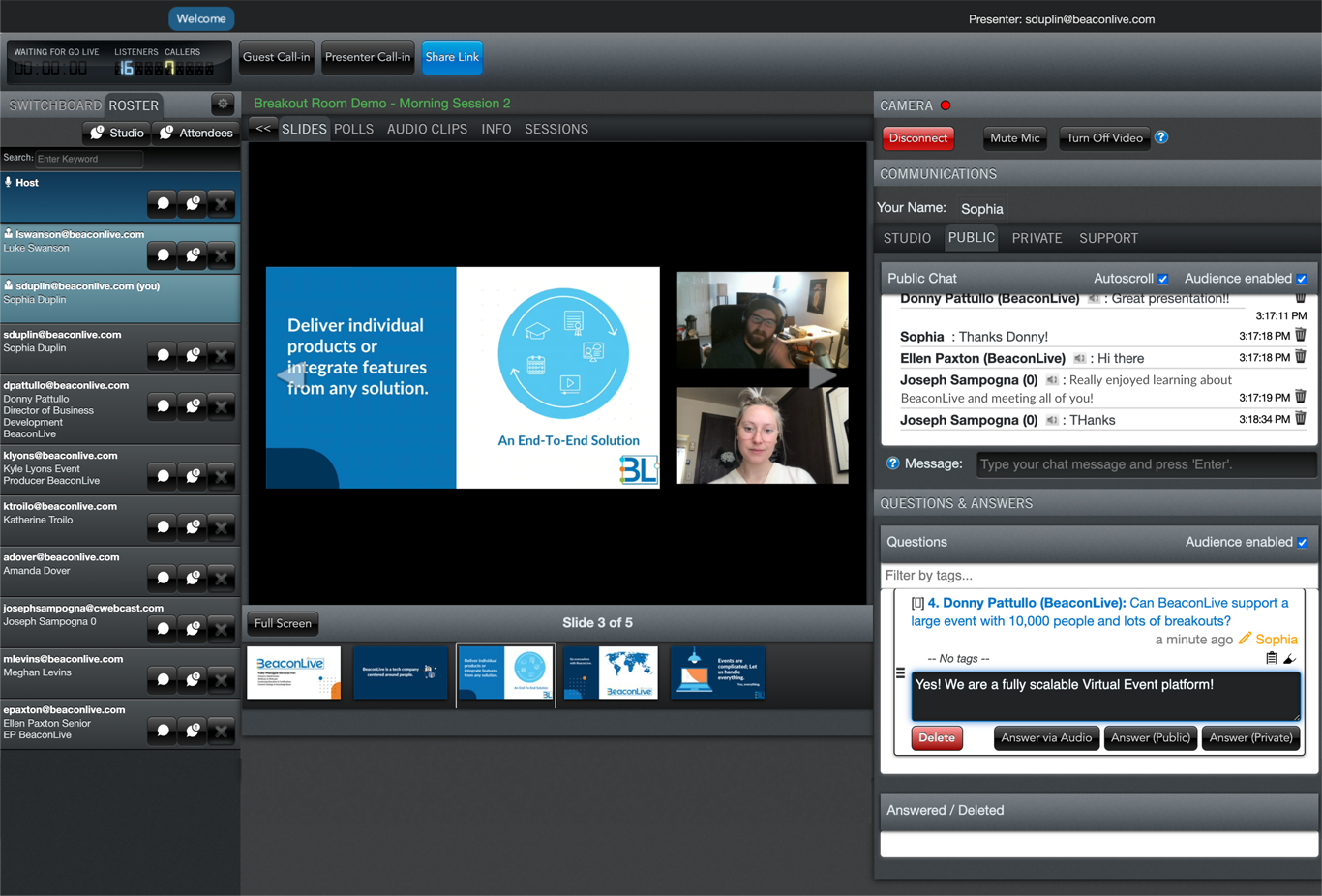This screenshot has width=1322, height=896.
Task: Open the POLLS tab
Action: (x=353, y=129)
